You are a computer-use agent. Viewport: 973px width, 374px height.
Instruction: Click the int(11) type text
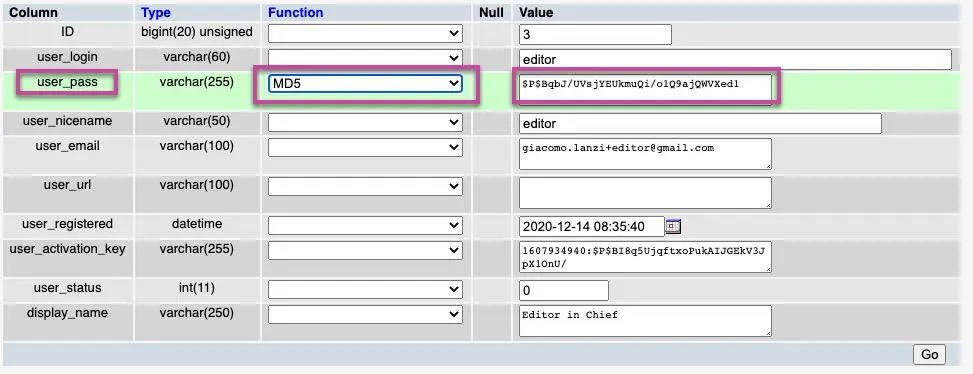(197, 288)
